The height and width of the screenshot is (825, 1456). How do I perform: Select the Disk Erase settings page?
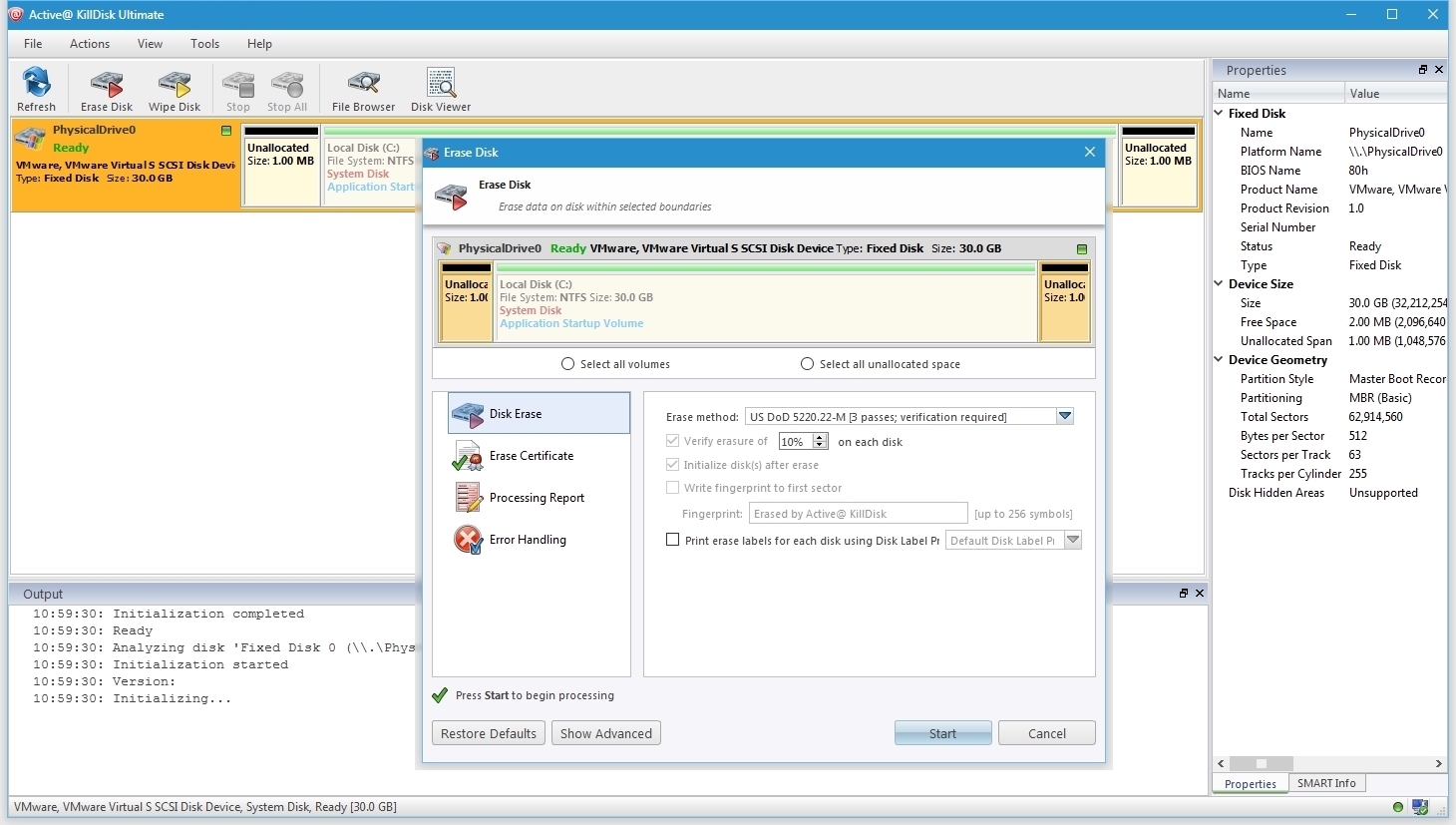(x=540, y=413)
